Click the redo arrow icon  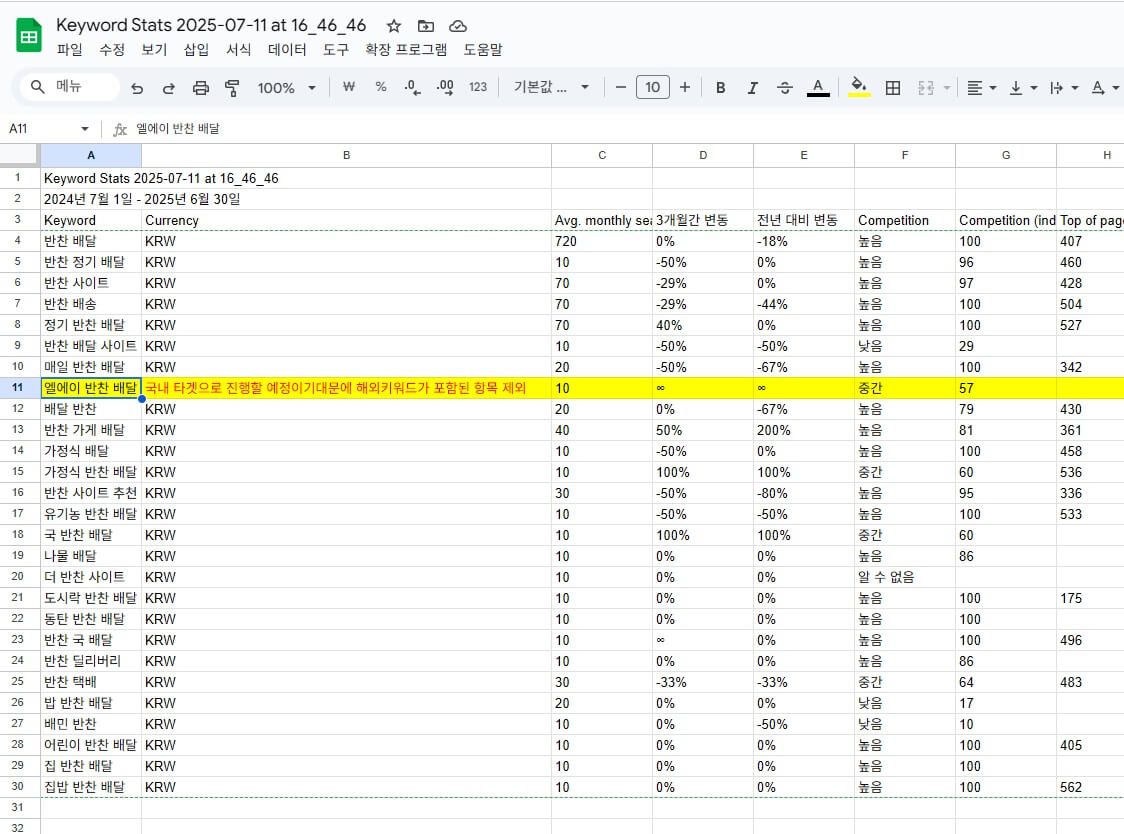pos(168,87)
